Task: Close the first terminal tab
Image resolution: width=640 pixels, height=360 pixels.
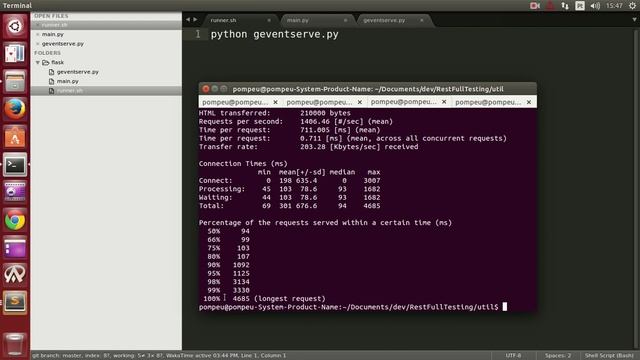Action: pyautogui.click(x=276, y=102)
